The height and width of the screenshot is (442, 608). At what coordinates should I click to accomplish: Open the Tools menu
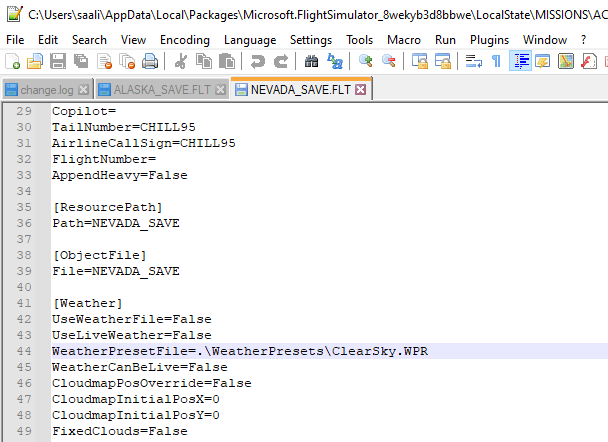click(x=359, y=40)
